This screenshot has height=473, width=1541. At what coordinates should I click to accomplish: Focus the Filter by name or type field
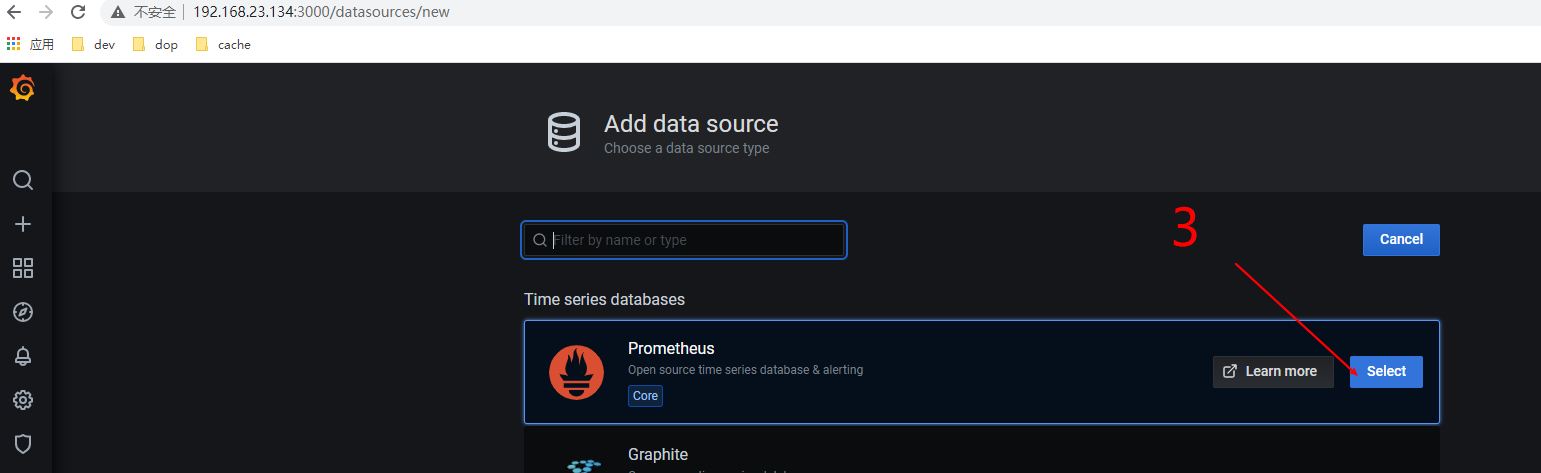pyautogui.click(x=695, y=240)
